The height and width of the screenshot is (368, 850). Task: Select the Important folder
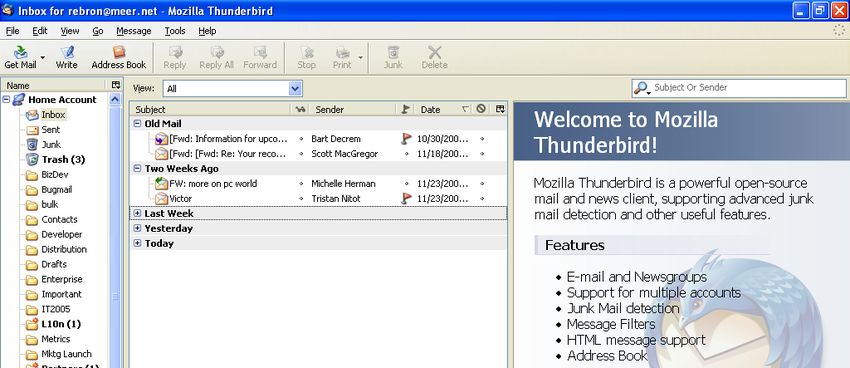[61, 294]
